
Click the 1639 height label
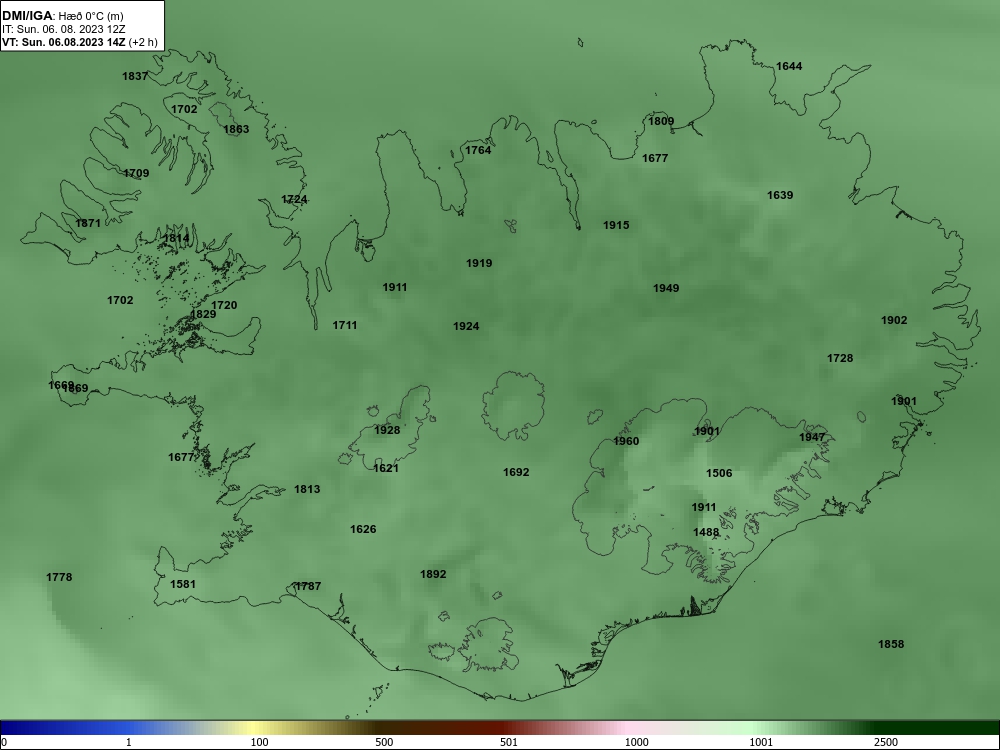(779, 195)
